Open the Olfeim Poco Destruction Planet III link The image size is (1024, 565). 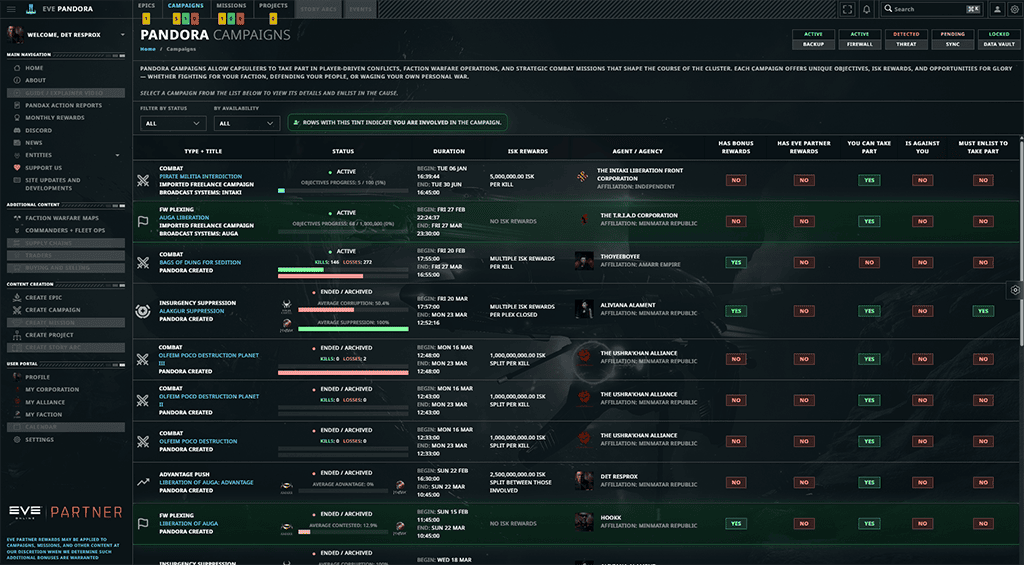(209, 359)
